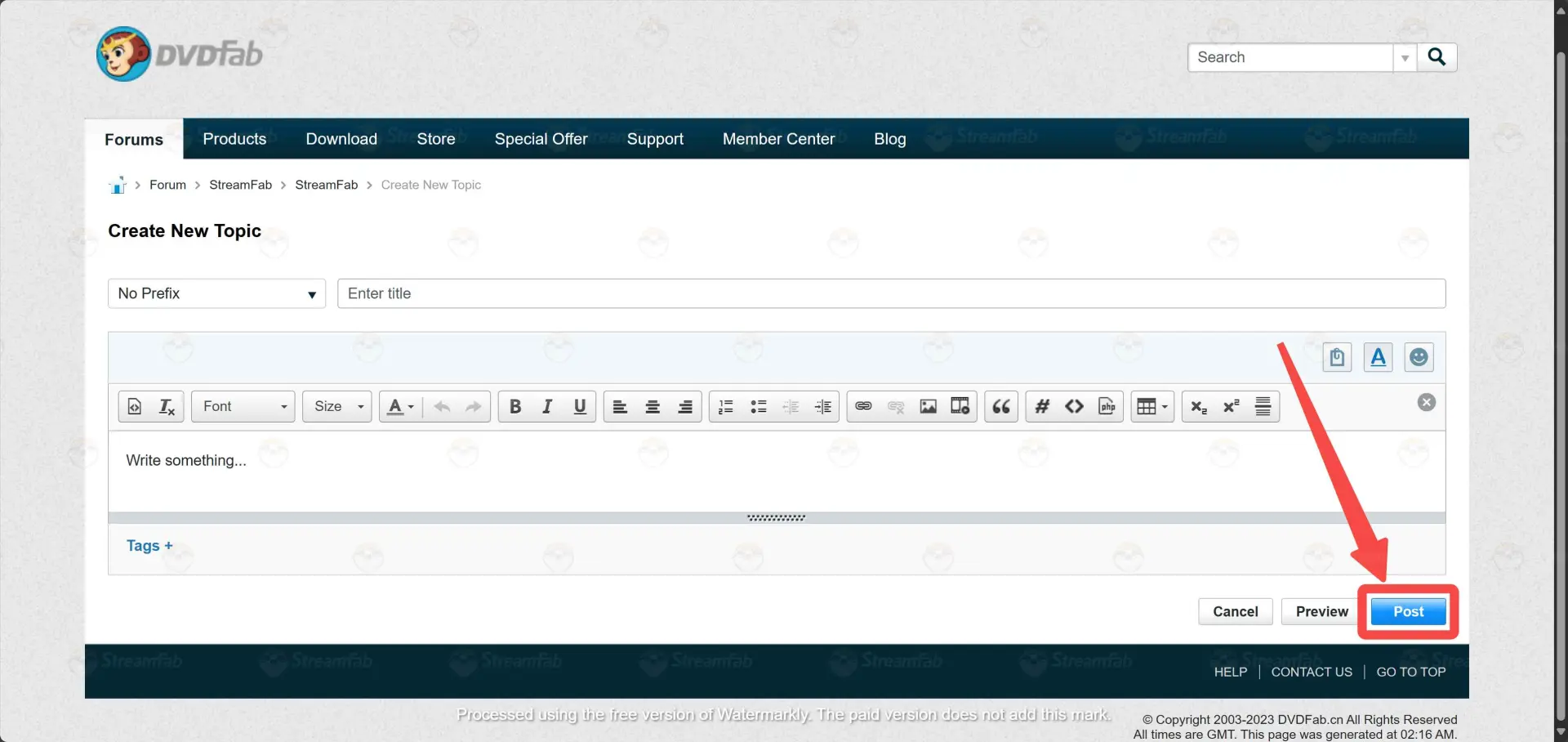Viewport: 1568px width, 742px height.
Task: Toggle italic text formatting
Action: 547,406
